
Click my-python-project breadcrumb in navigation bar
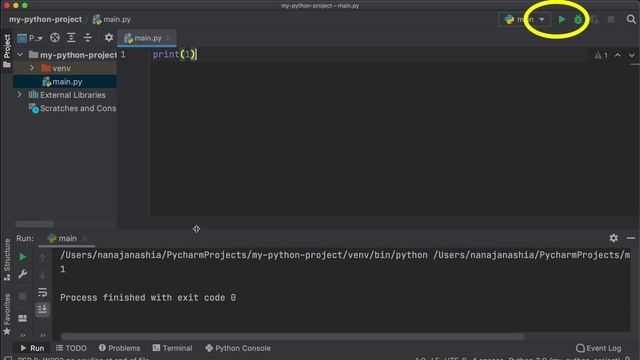45,19
